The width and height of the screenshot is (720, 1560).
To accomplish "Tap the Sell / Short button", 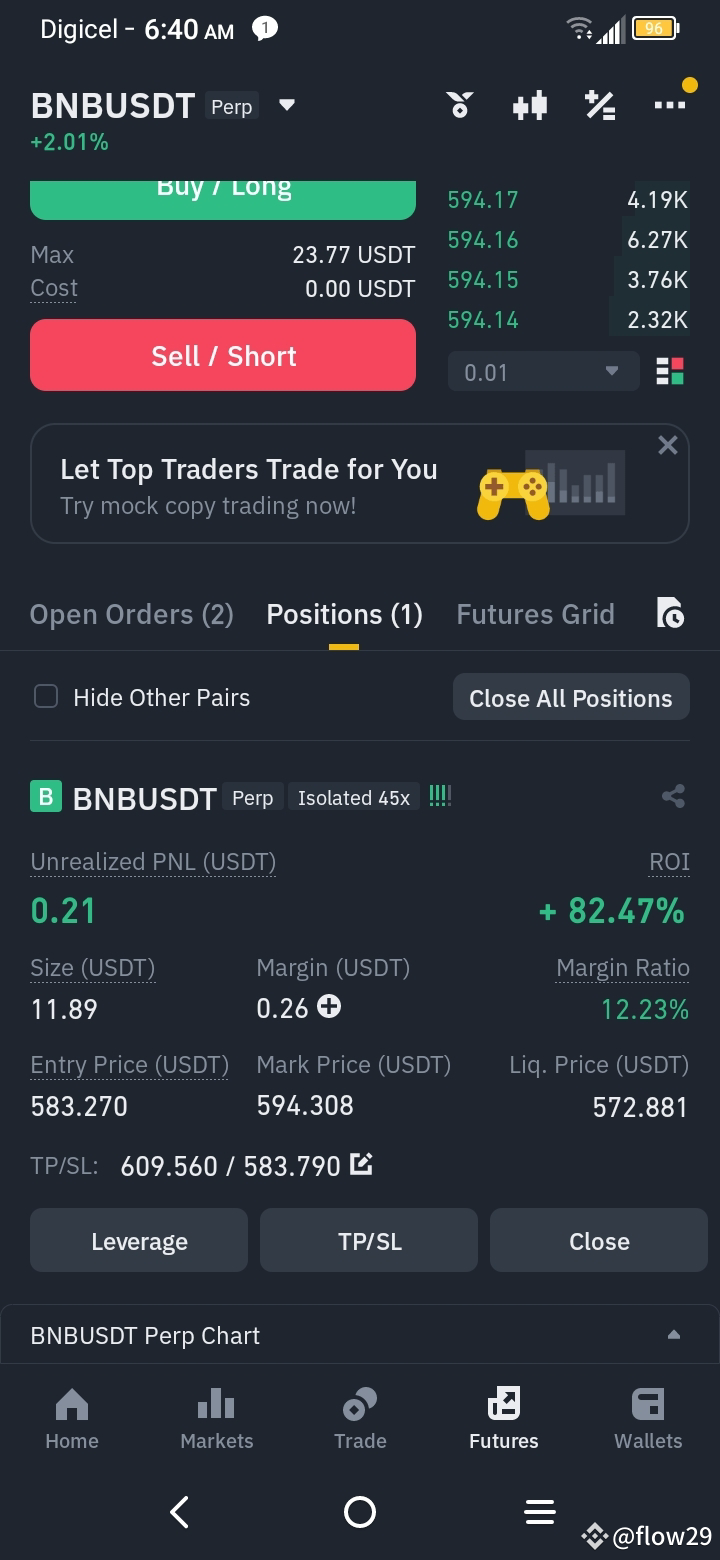I will tap(223, 355).
